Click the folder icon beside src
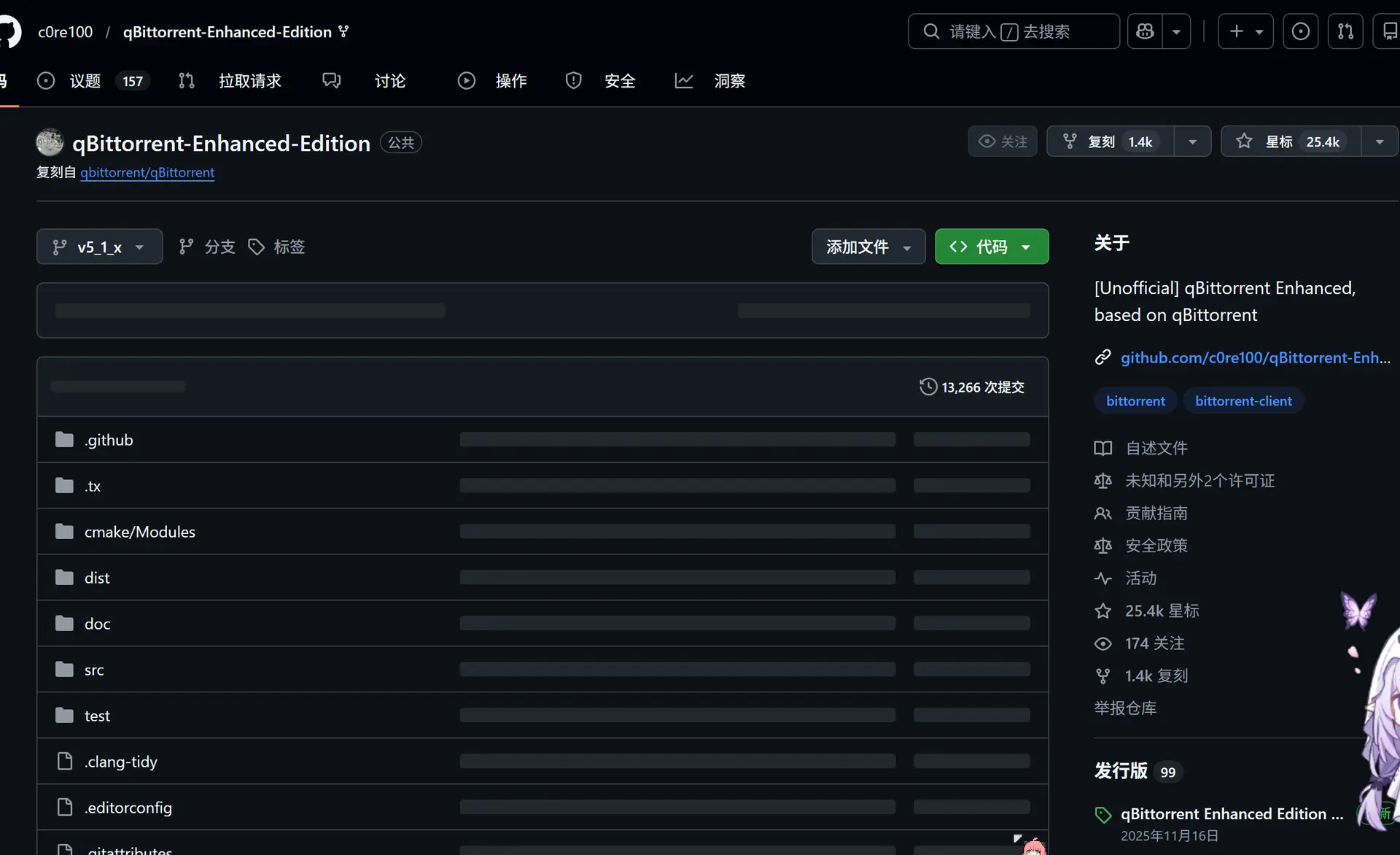The height and width of the screenshot is (855, 1400). coord(65,669)
